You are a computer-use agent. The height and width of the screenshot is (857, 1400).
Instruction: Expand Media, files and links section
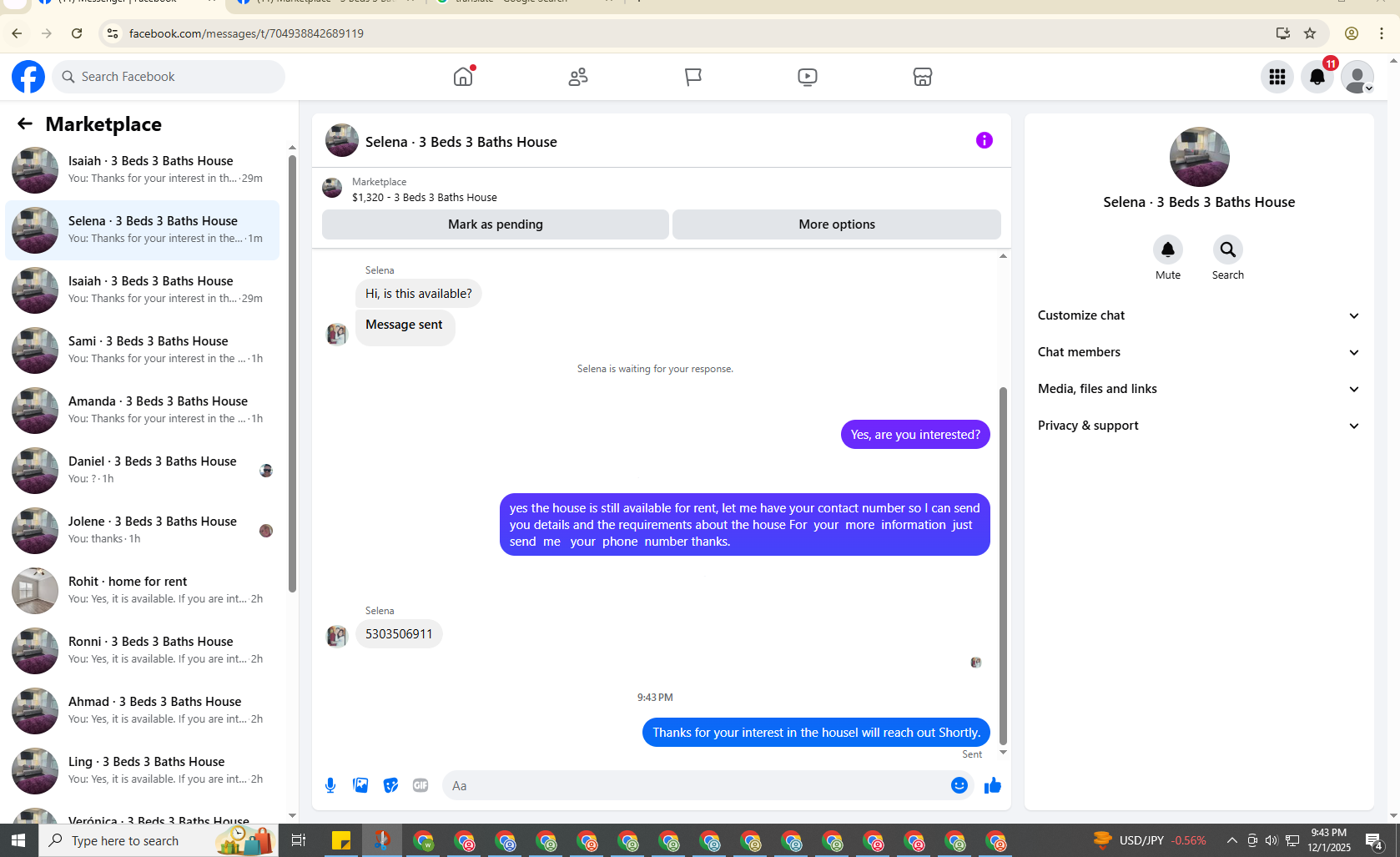click(1199, 389)
